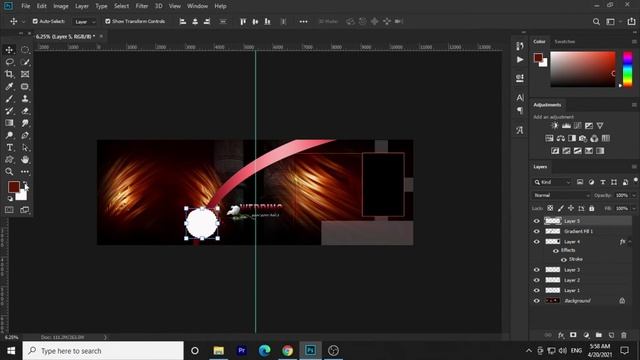Pick a shade in the color field
This screenshot has height=360, width=640.
pos(582,69)
